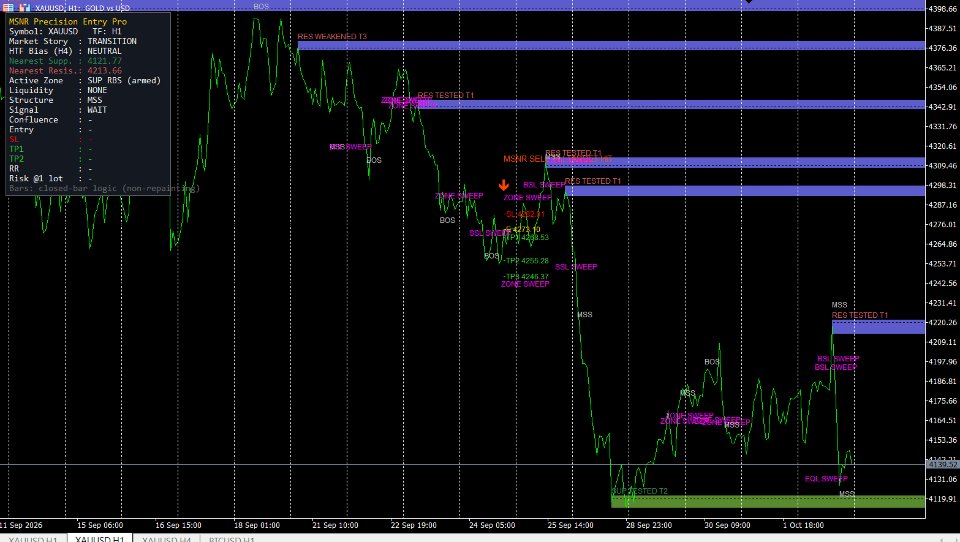This screenshot has height=542, width=960.
Task: Select the orange sell arrow on chart
Action: (503, 184)
